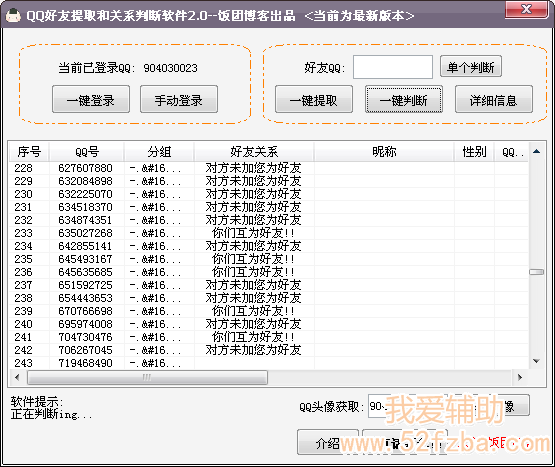Click the 一键登录 button
This screenshot has width=555, height=467.
pyautogui.click(x=91, y=99)
